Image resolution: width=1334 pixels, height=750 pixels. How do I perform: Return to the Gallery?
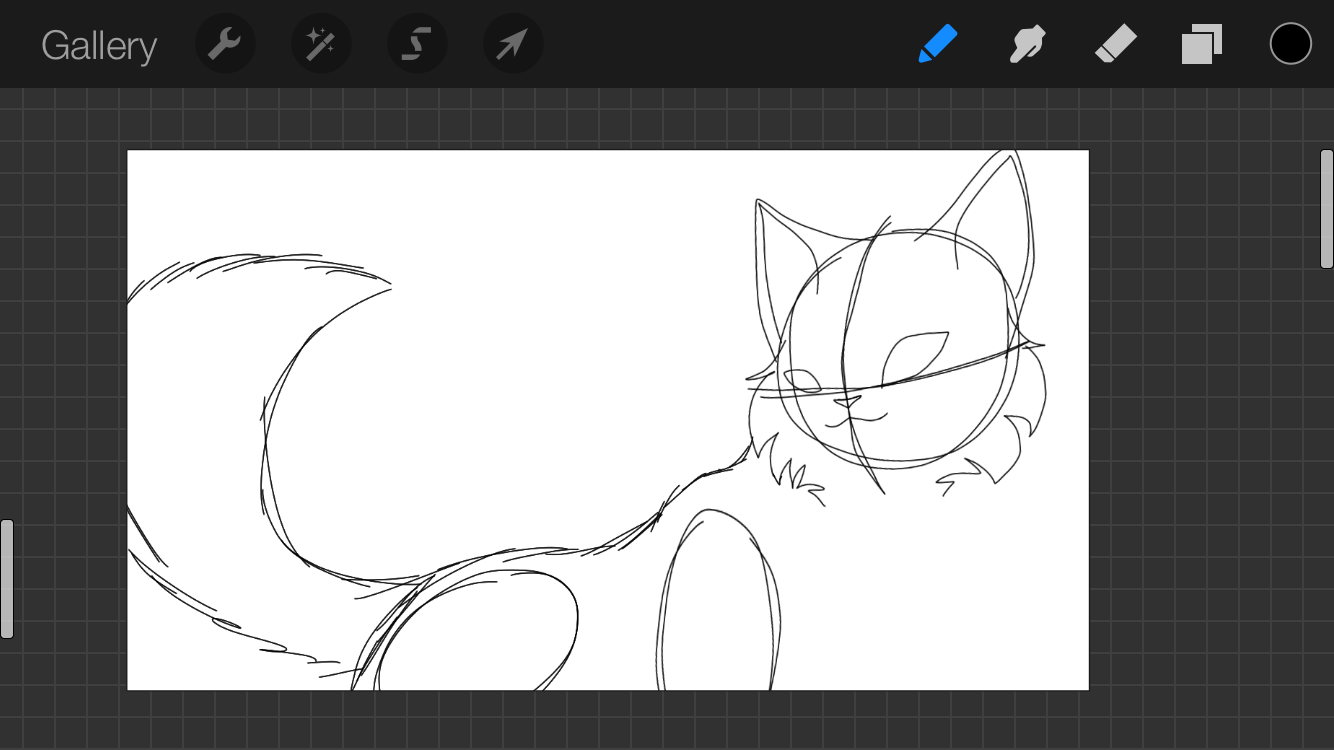click(99, 46)
